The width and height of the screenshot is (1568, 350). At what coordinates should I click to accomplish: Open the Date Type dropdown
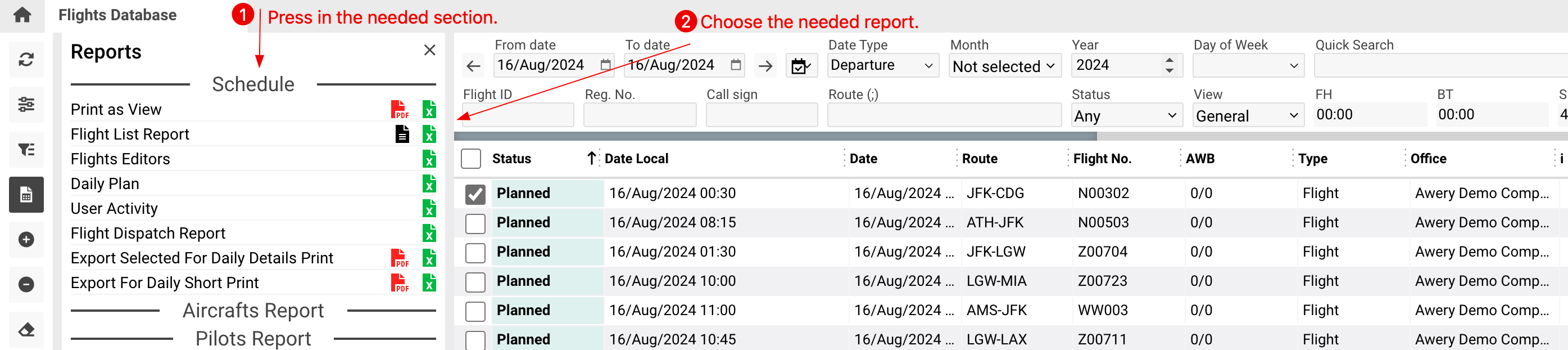[882, 66]
